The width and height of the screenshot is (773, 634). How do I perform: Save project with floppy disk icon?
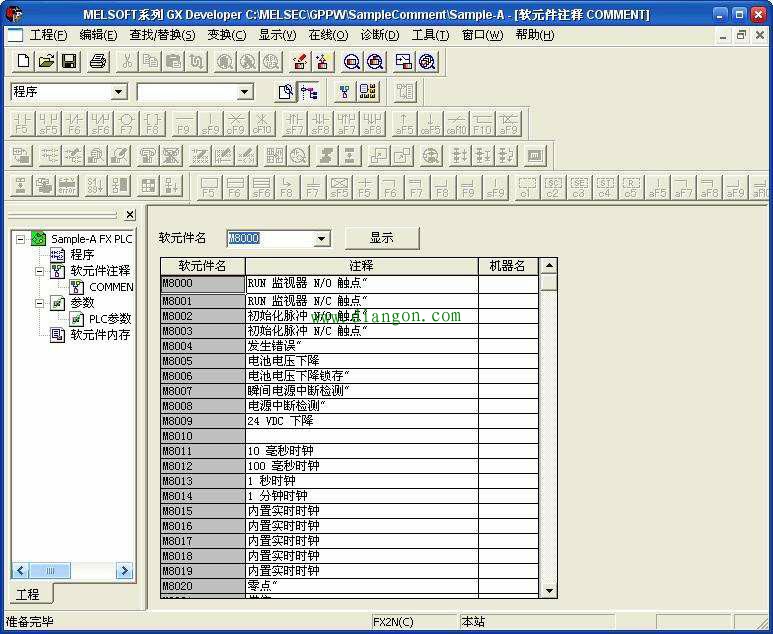70,62
